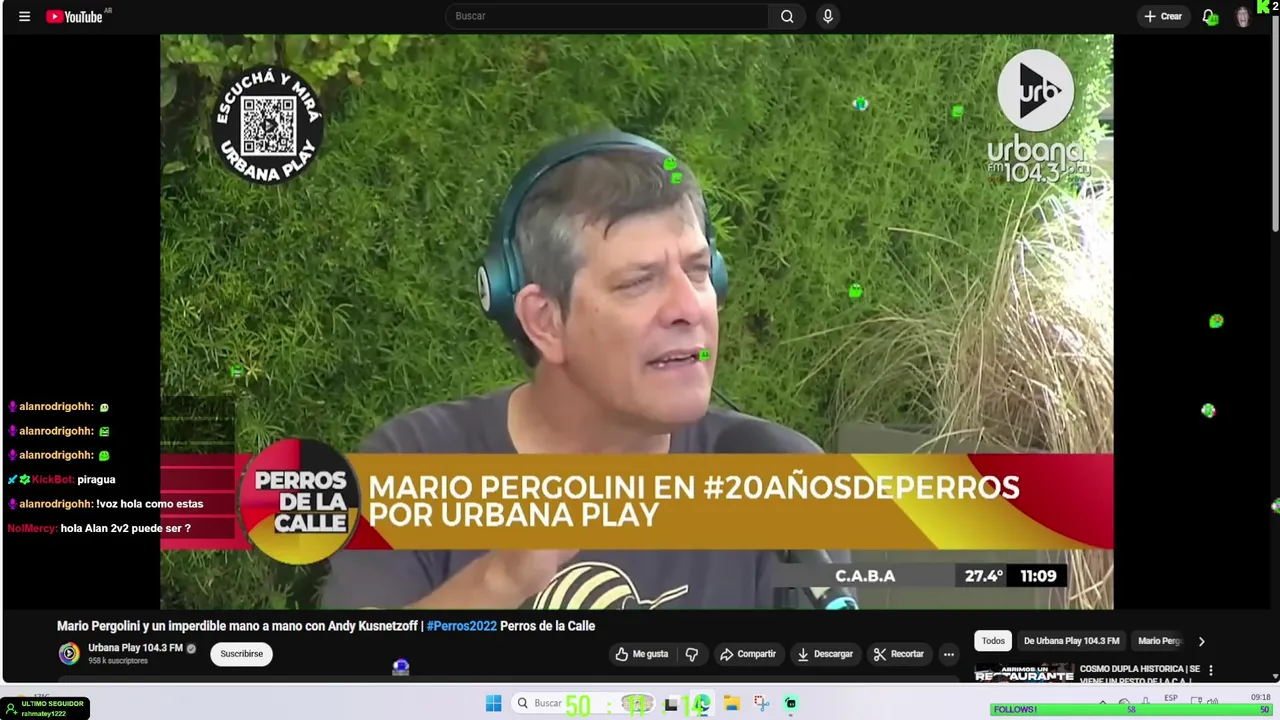Download the video via Descargar

(824, 654)
